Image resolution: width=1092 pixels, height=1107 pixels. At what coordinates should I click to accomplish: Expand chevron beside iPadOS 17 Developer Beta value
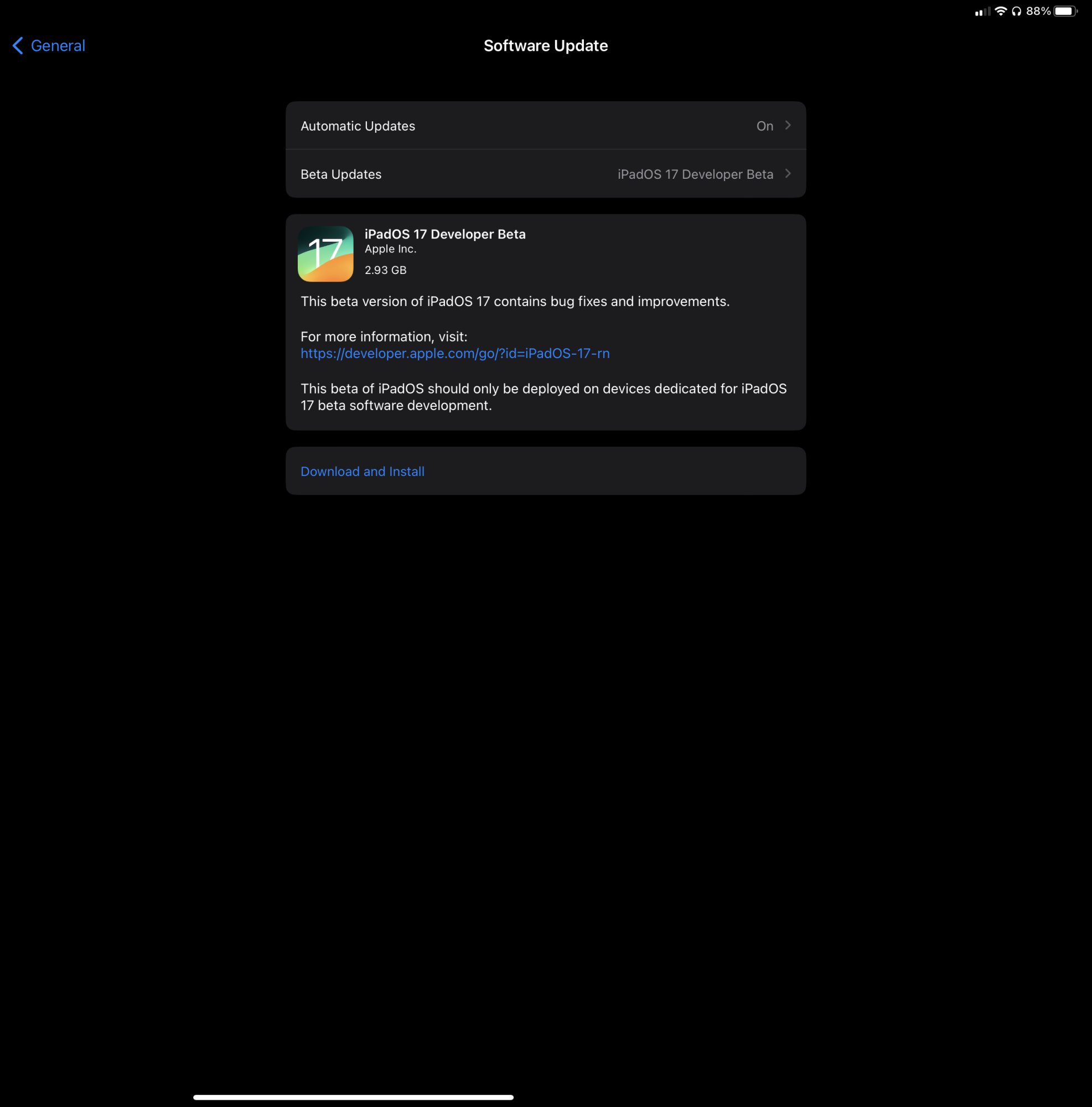(x=788, y=174)
